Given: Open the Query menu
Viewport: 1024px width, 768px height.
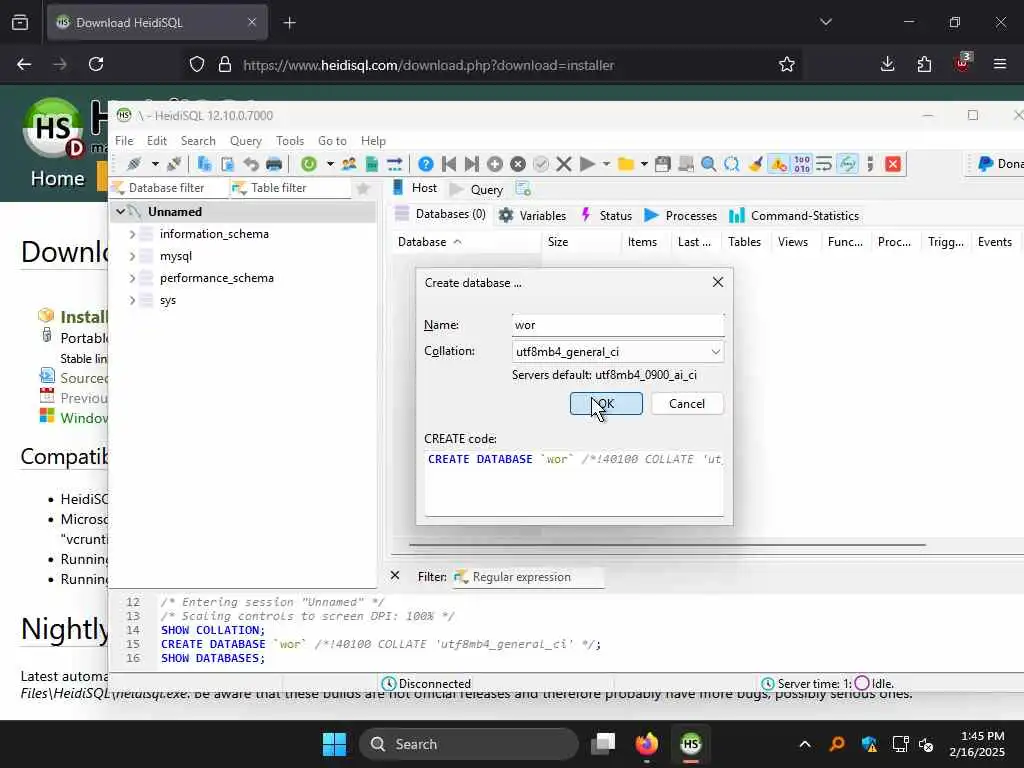Looking at the screenshot, I should pos(246,141).
